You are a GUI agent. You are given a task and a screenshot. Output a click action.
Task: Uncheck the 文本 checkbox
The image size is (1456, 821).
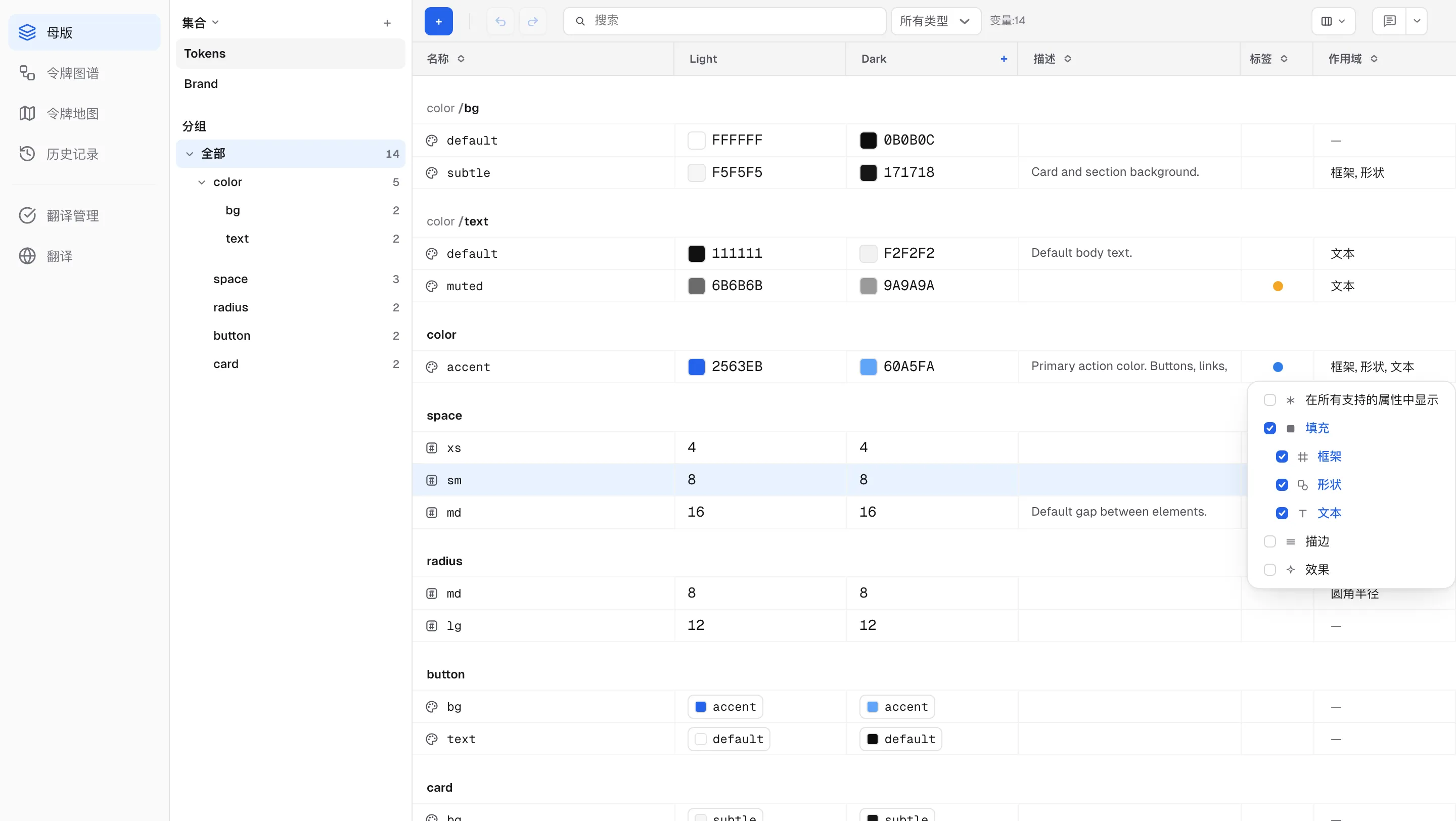1282,513
